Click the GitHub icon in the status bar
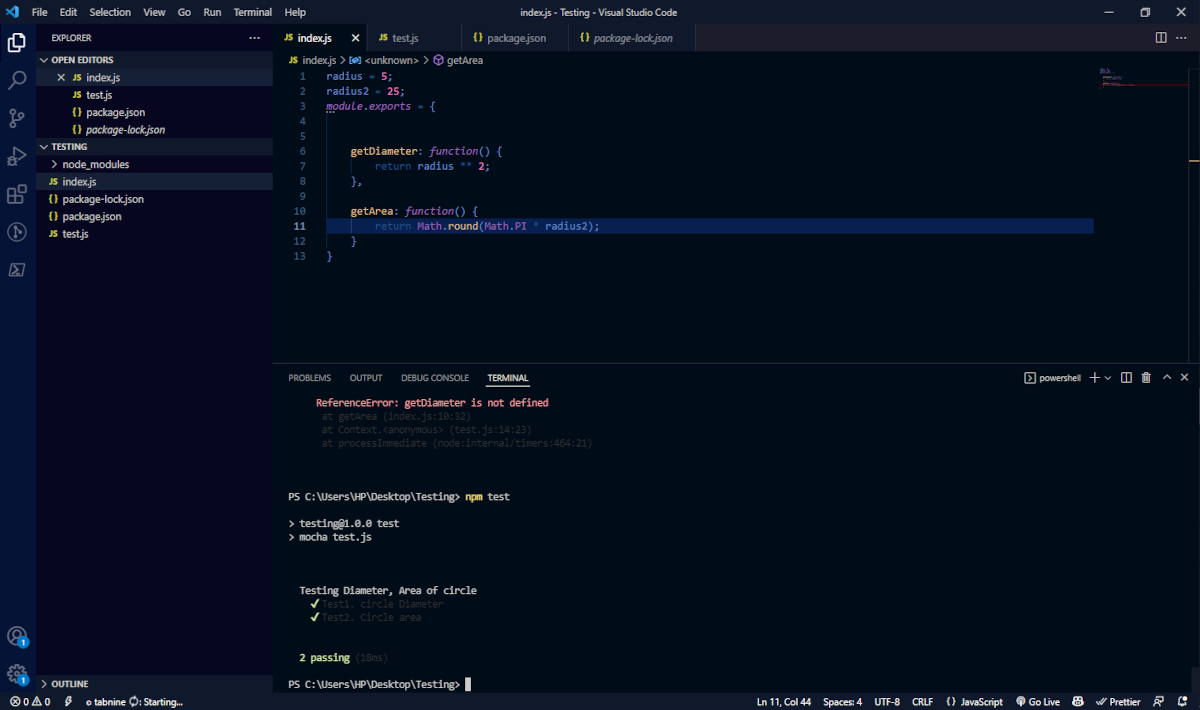 pyautogui.click(x=1077, y=701)
